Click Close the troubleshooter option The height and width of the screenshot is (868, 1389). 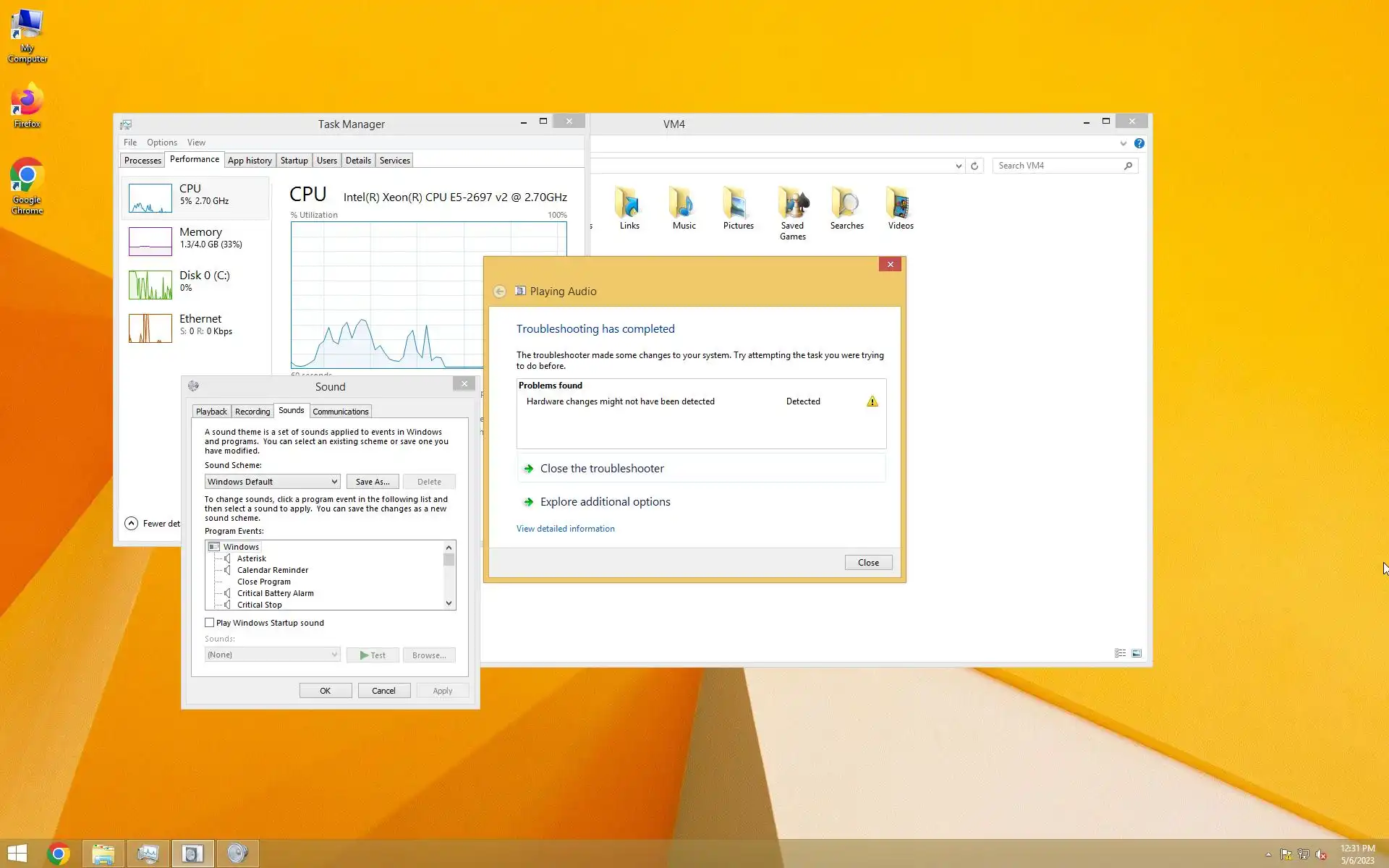coord(601,469)
